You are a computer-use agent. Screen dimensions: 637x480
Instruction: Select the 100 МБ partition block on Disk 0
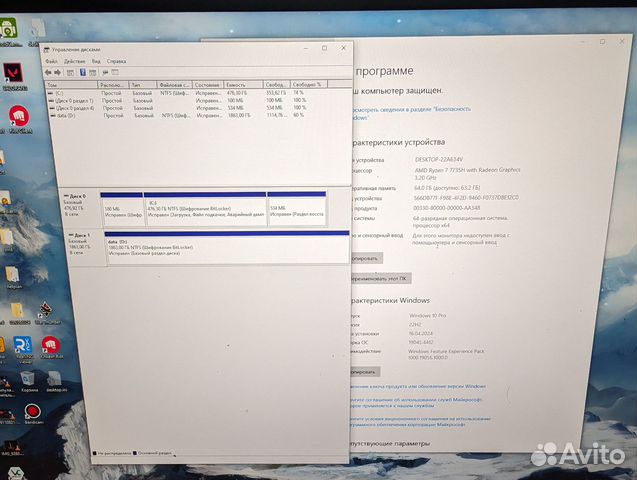coord(121,209)
